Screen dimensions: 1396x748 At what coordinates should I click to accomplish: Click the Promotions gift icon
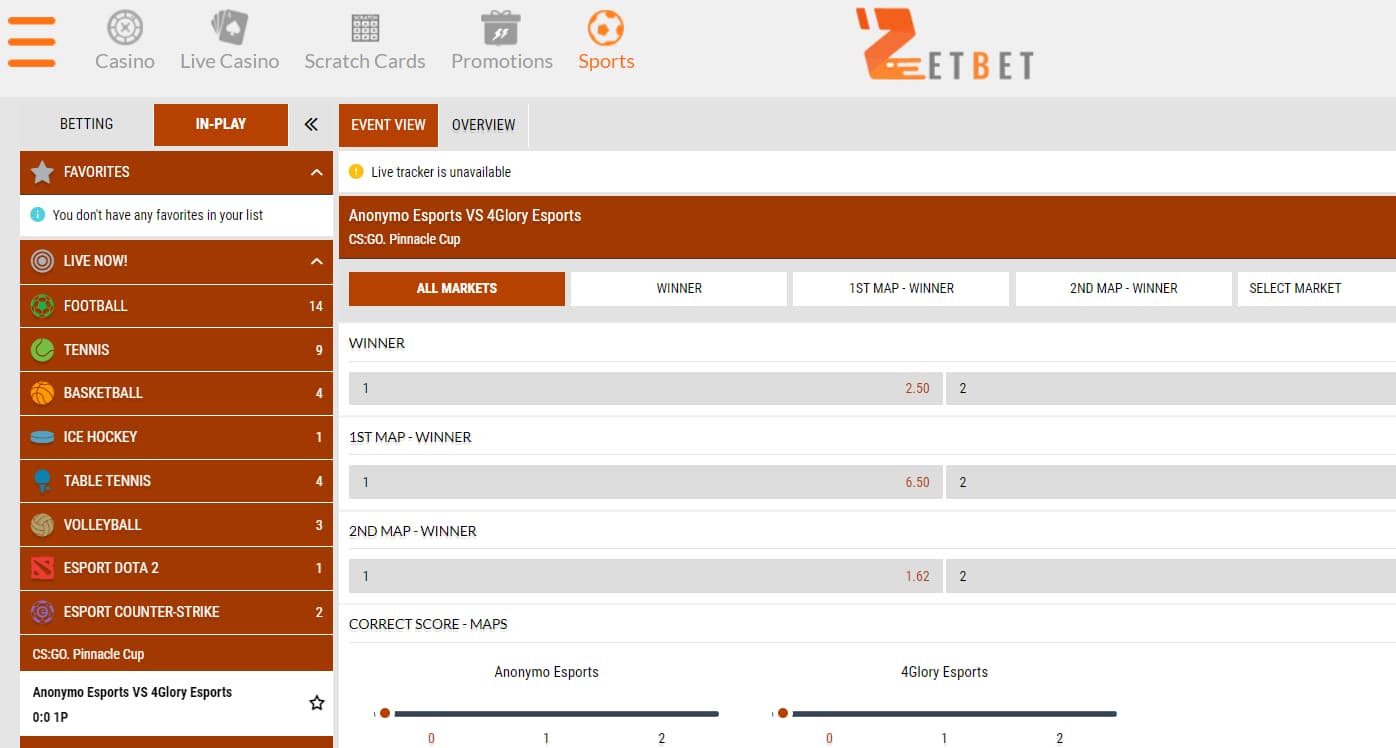point(501,27)
